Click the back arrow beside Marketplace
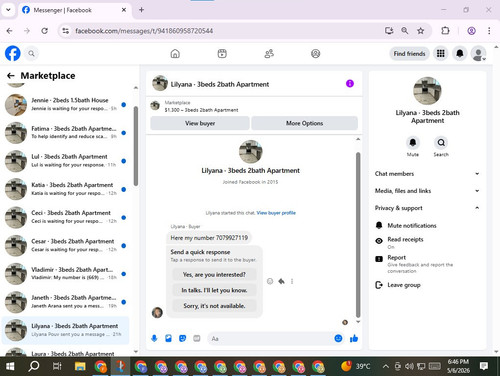Screen dimensions: 500x376 click(x=11, y=76)
